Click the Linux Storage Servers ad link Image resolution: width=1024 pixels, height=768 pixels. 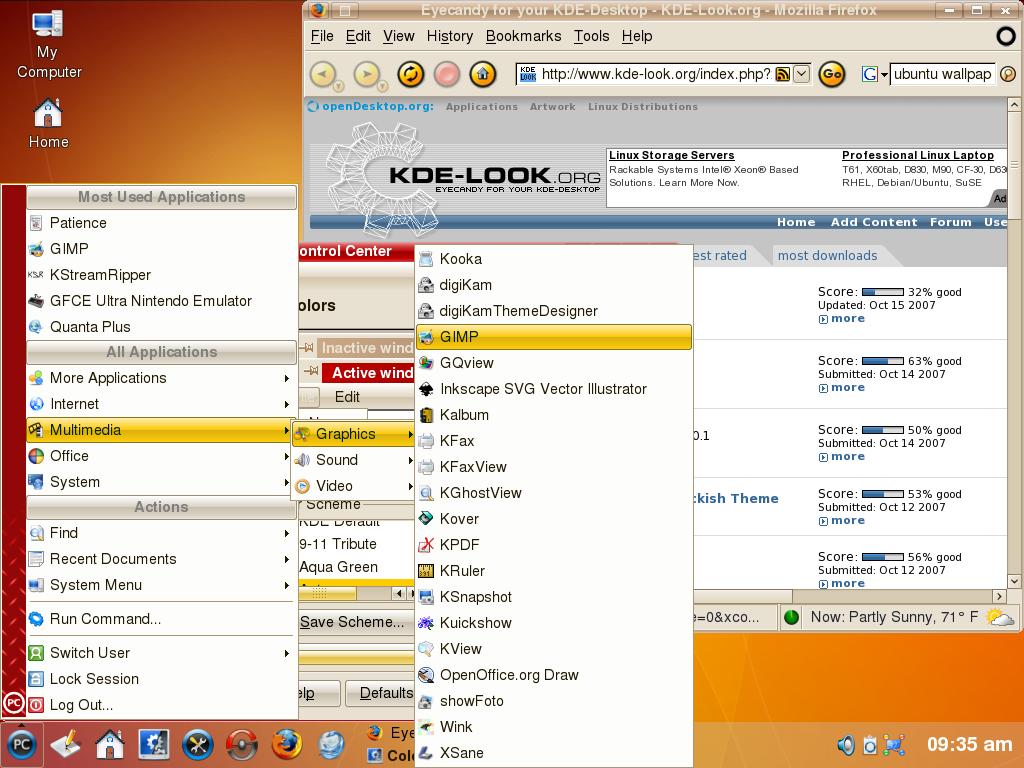[x=671, y=155]
